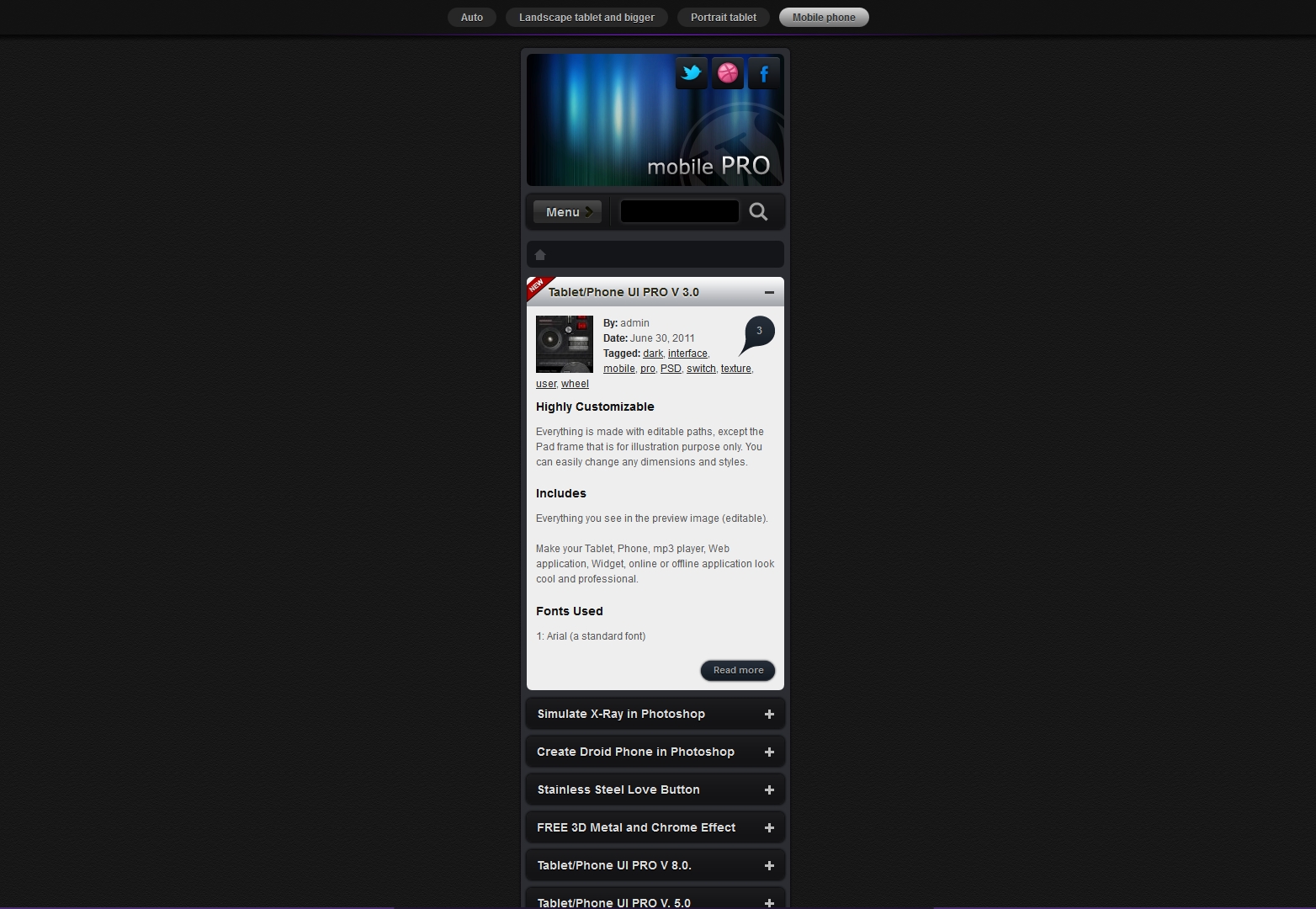The image size is (1316, 909).
Task: Click the magnifier search icon
Action: pyautogui.click(x=758, y=212)
